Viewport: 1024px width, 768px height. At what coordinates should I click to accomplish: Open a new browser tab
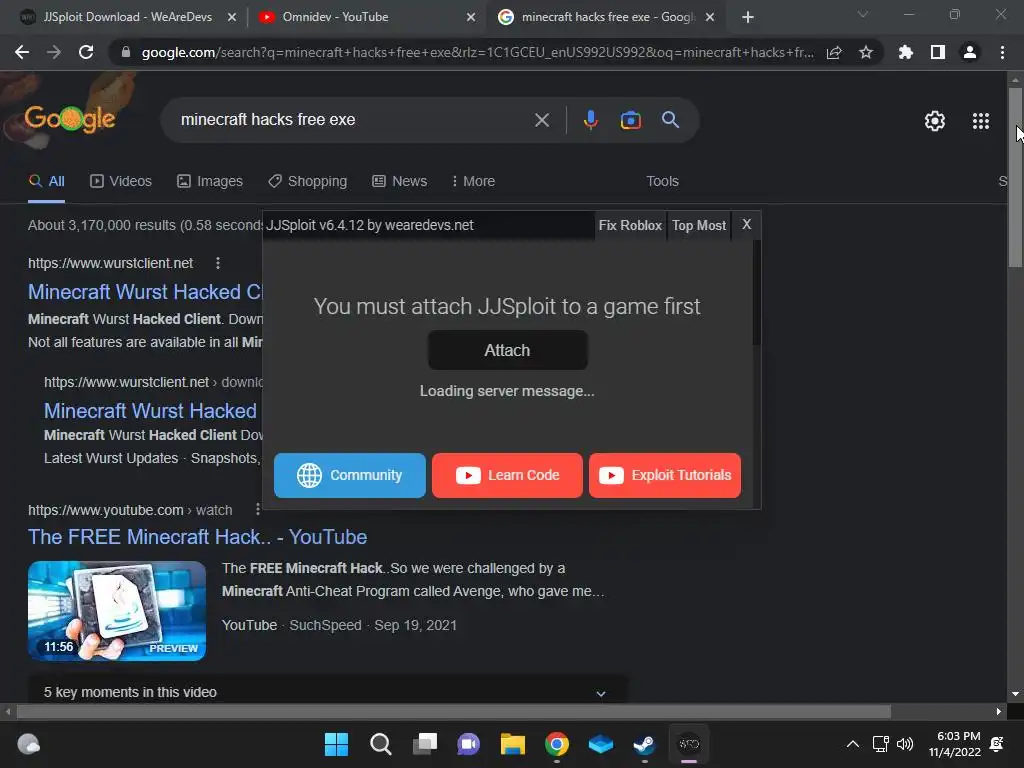(748, 18)
